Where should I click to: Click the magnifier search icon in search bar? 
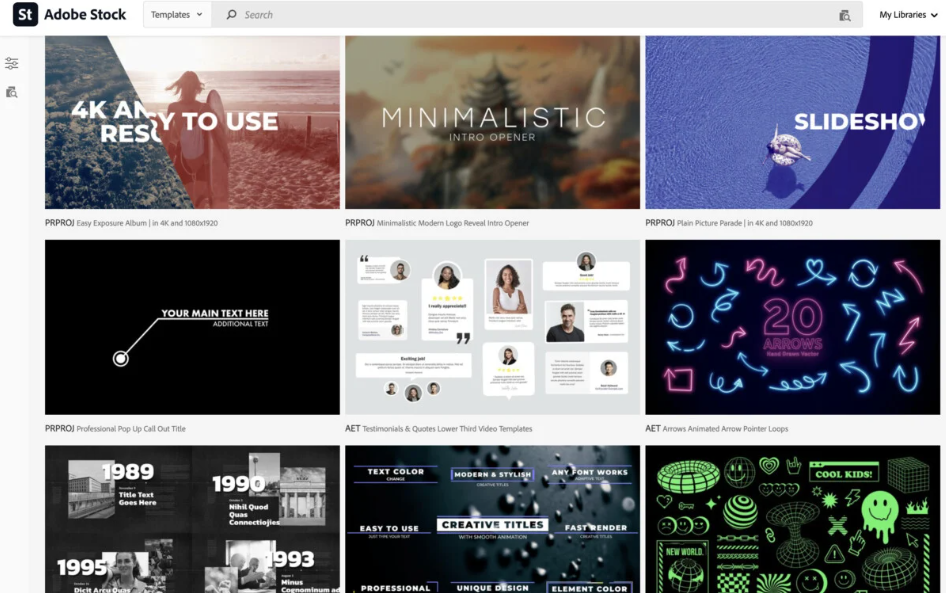point(231,14)
